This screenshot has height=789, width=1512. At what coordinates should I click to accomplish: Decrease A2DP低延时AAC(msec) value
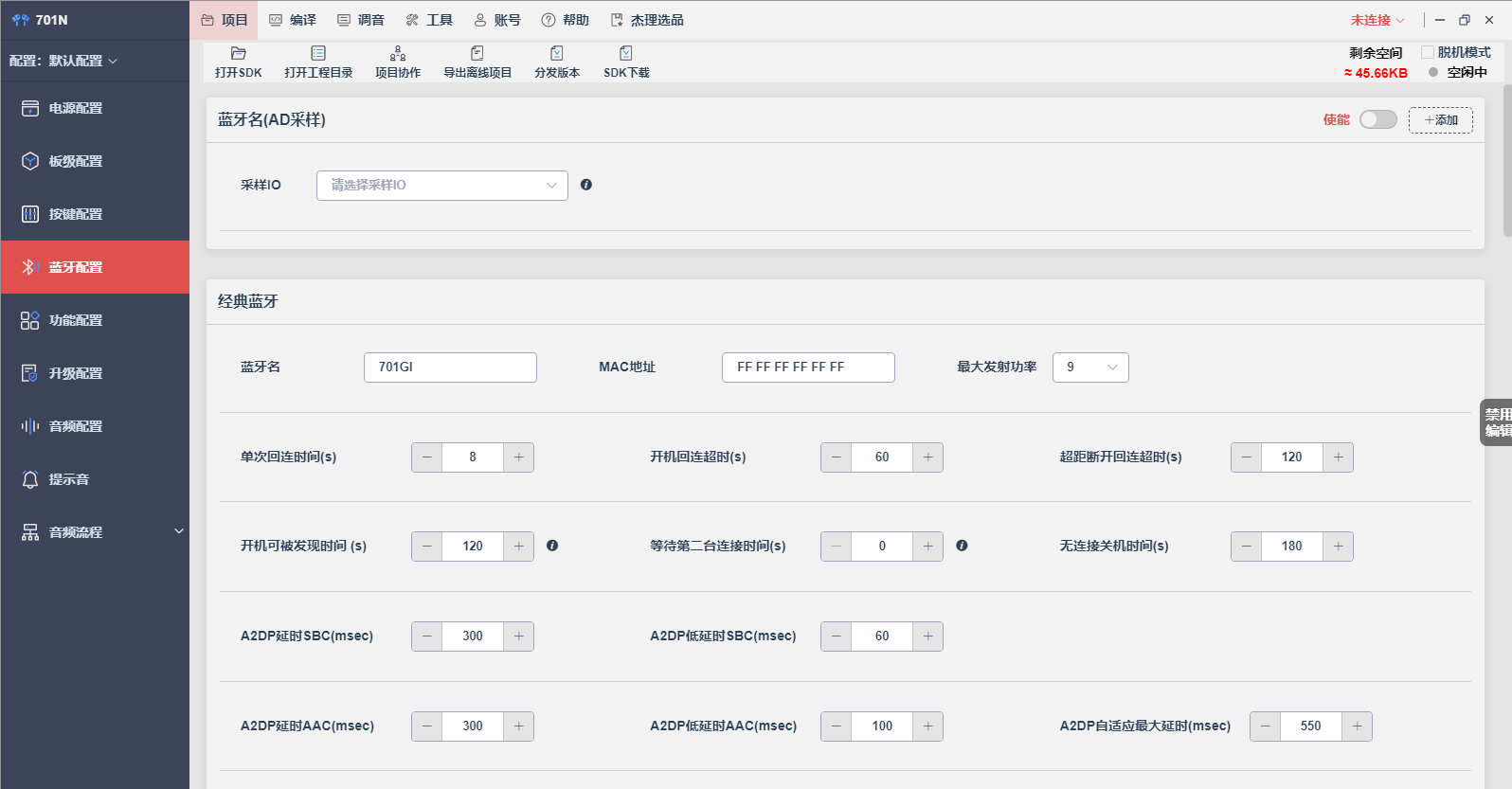tap(837, 726)
